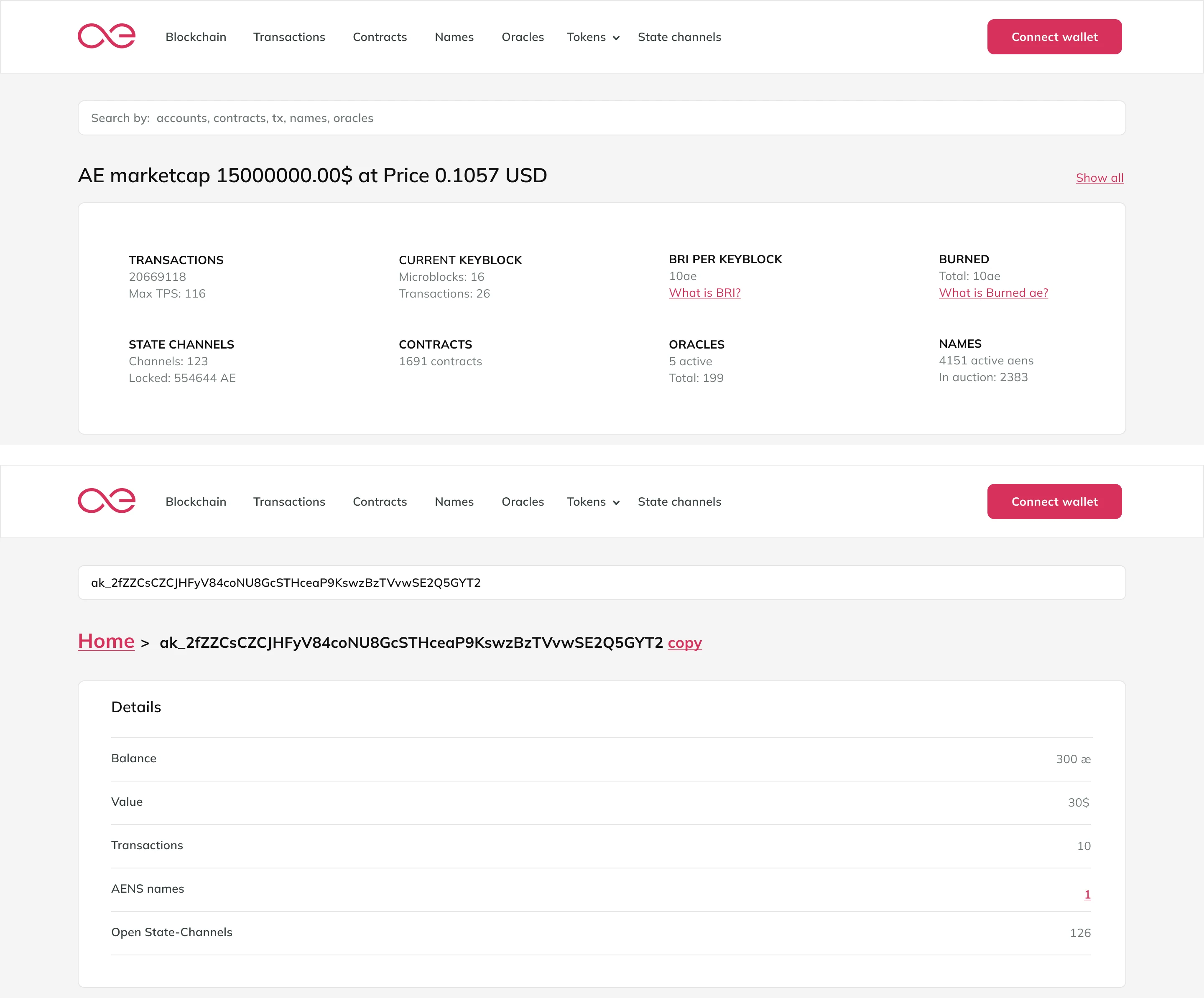Image resolution: width=1204 pixels, height=998 pixels.
Task: Open Names in the lower navigation
Action: [454, 502]
